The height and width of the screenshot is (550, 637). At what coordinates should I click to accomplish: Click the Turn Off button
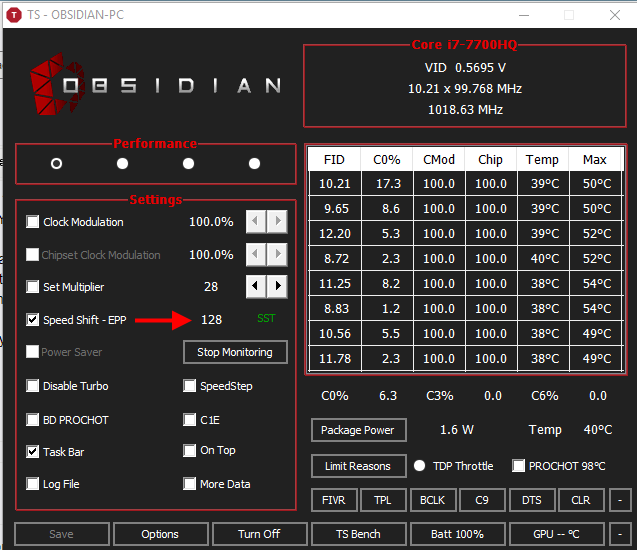click(x=259, y=534)
